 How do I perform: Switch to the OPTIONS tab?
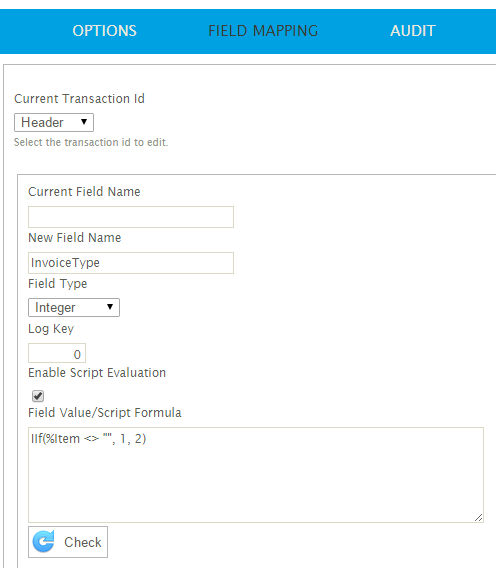104,31
